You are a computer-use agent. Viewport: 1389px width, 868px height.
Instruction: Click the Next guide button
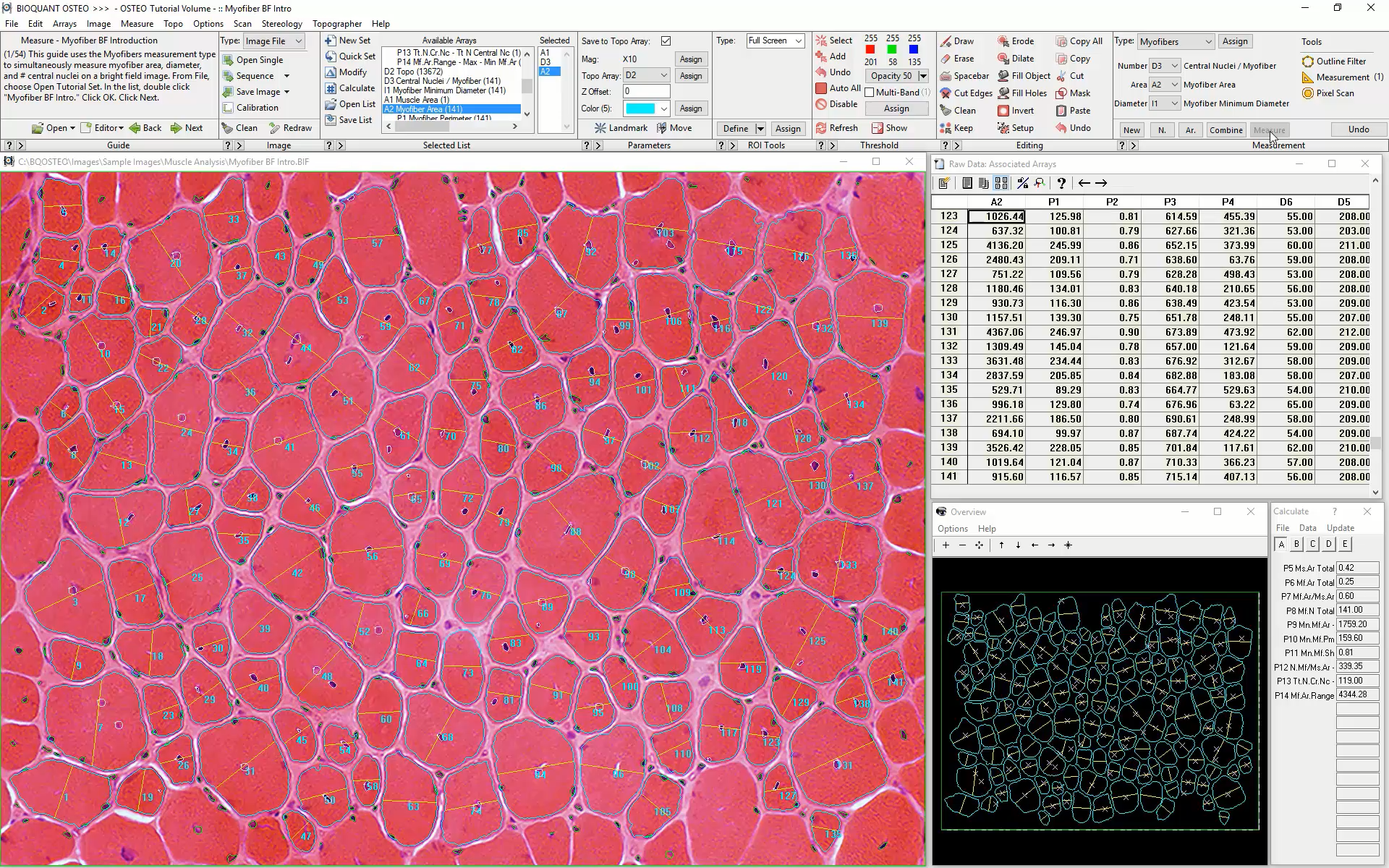click(x=187, y=128)
